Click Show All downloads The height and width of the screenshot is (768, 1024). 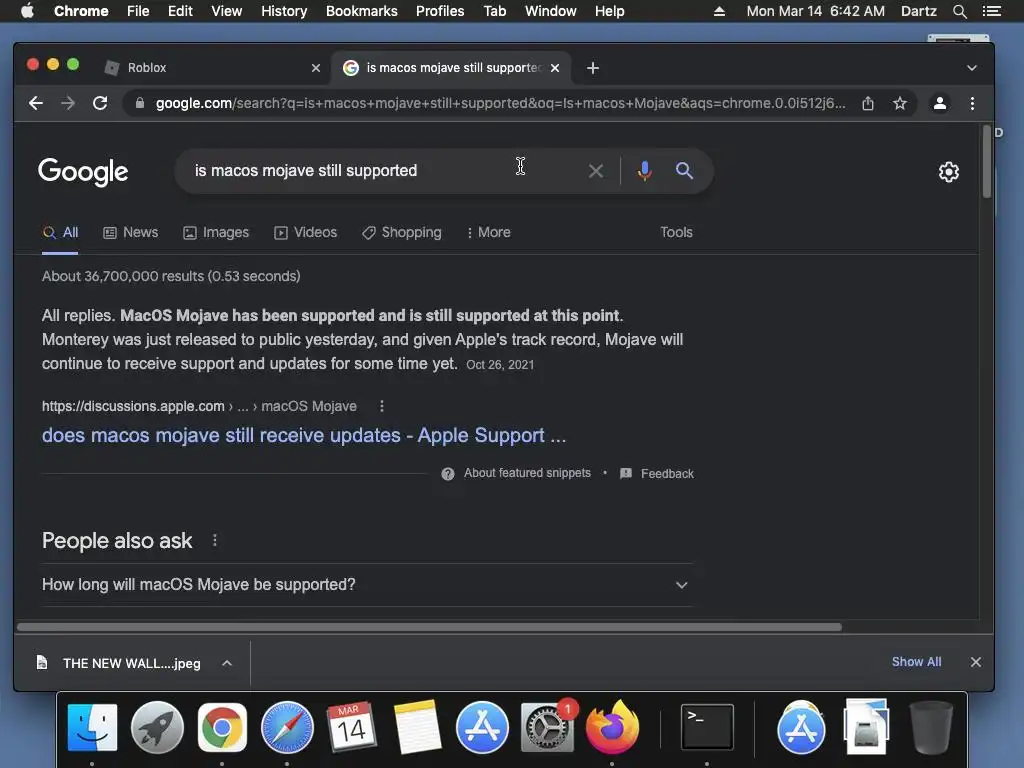(916, 662)
